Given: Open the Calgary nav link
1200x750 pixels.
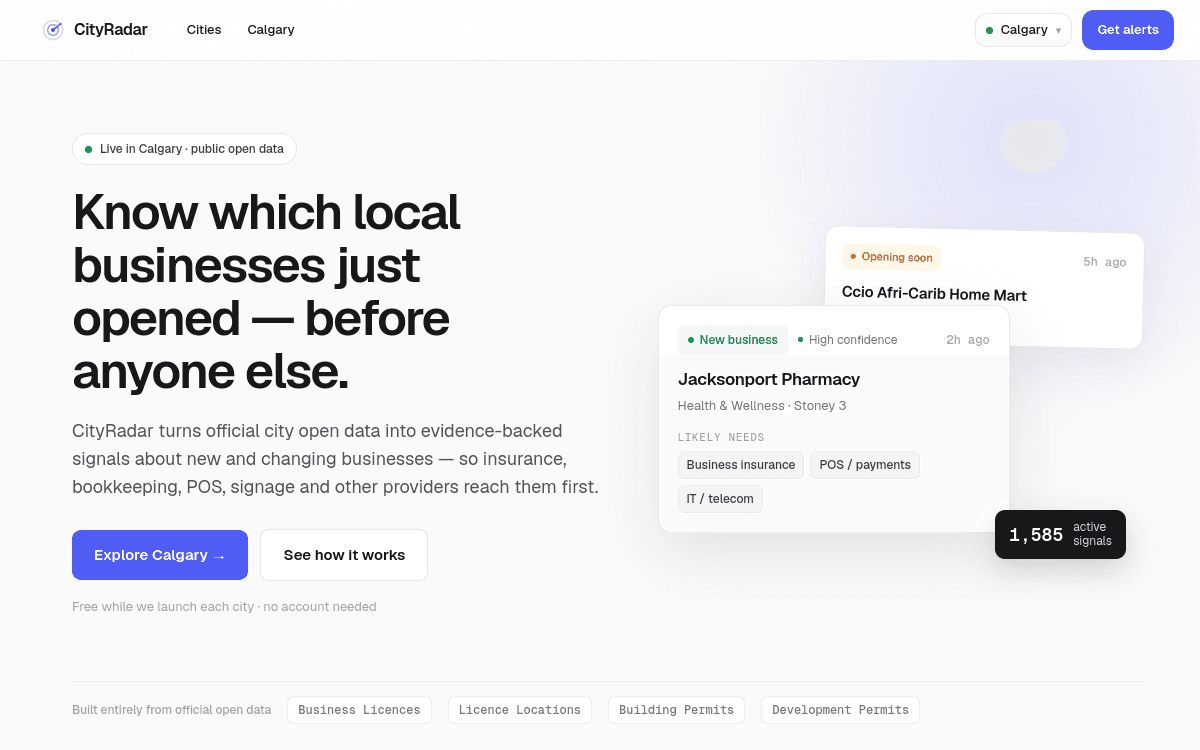Looking at the screenshot, I should tap(271, 30).
